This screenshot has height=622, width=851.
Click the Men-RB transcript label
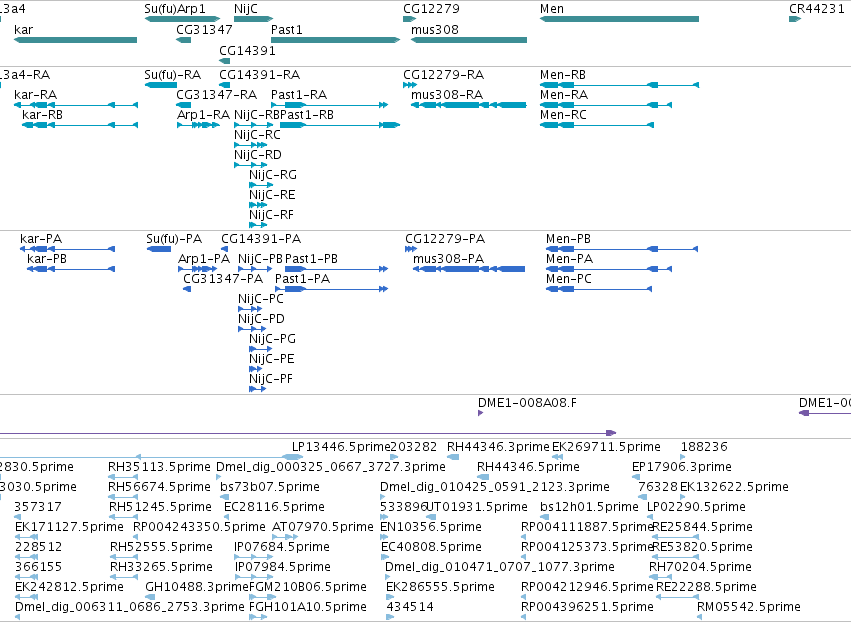(x=563, y=74)
